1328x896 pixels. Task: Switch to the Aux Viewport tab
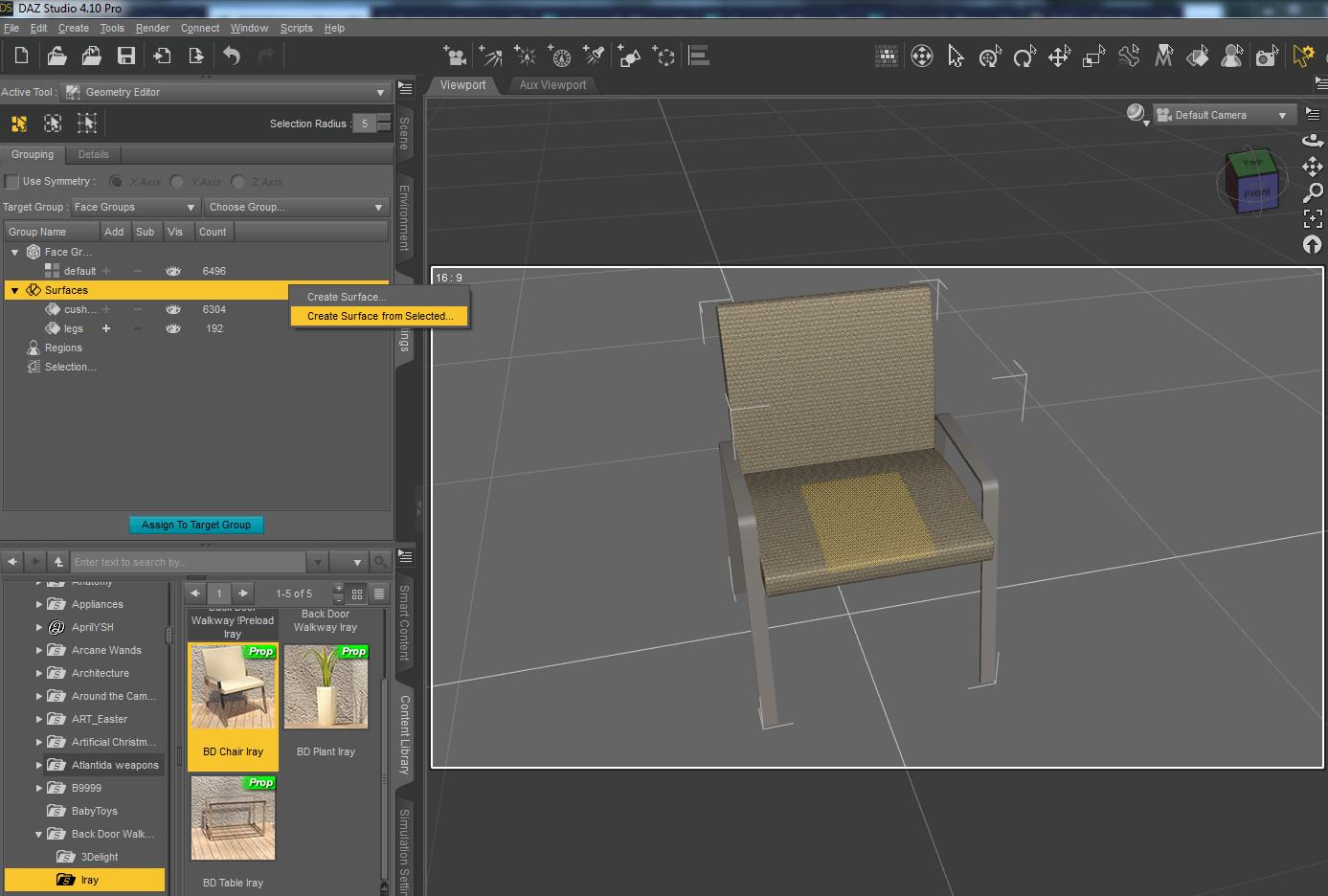coord(552,85)
